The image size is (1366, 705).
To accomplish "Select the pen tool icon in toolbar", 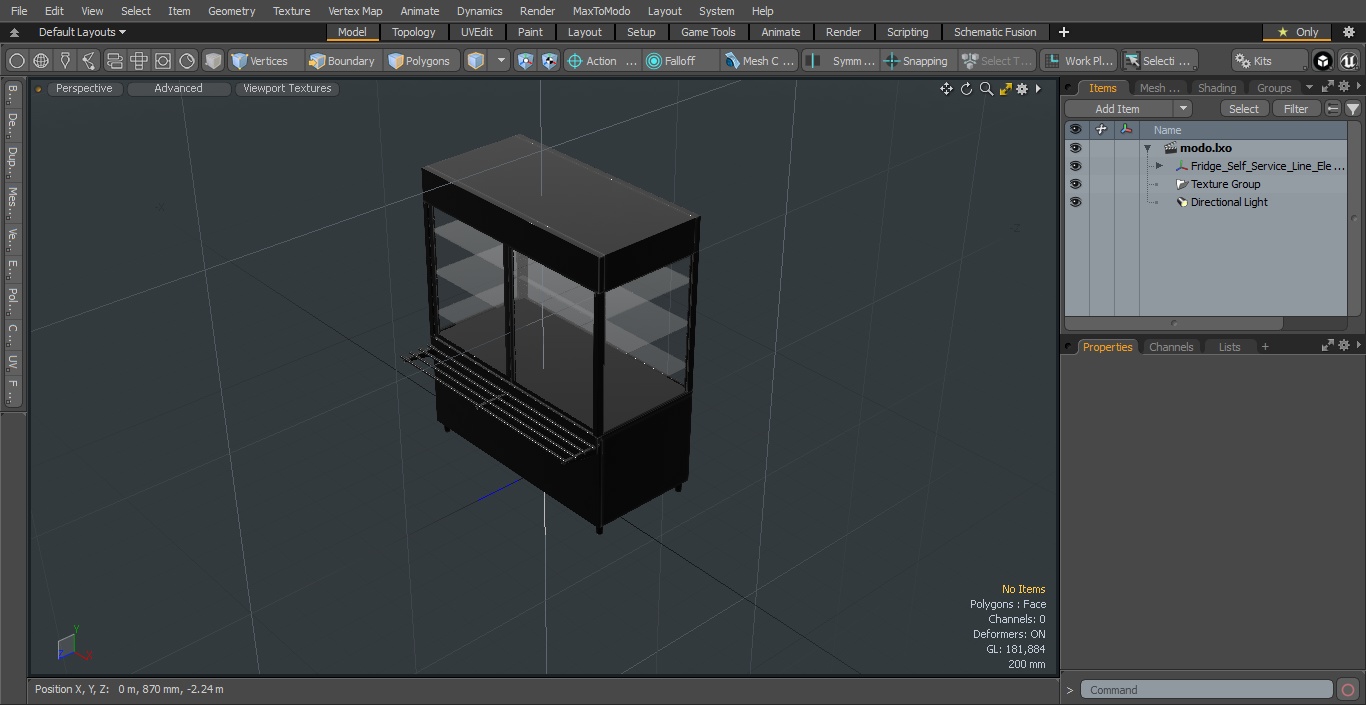I will pyautogui.click(x=65, y=61).
